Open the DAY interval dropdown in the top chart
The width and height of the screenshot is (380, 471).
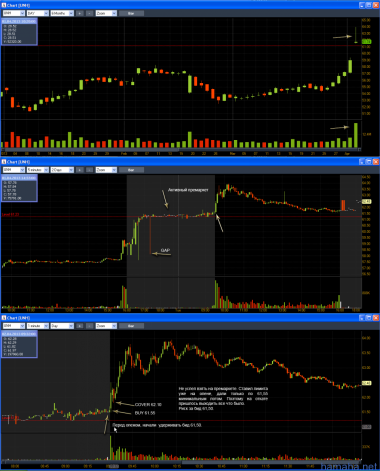coord(38,13)
